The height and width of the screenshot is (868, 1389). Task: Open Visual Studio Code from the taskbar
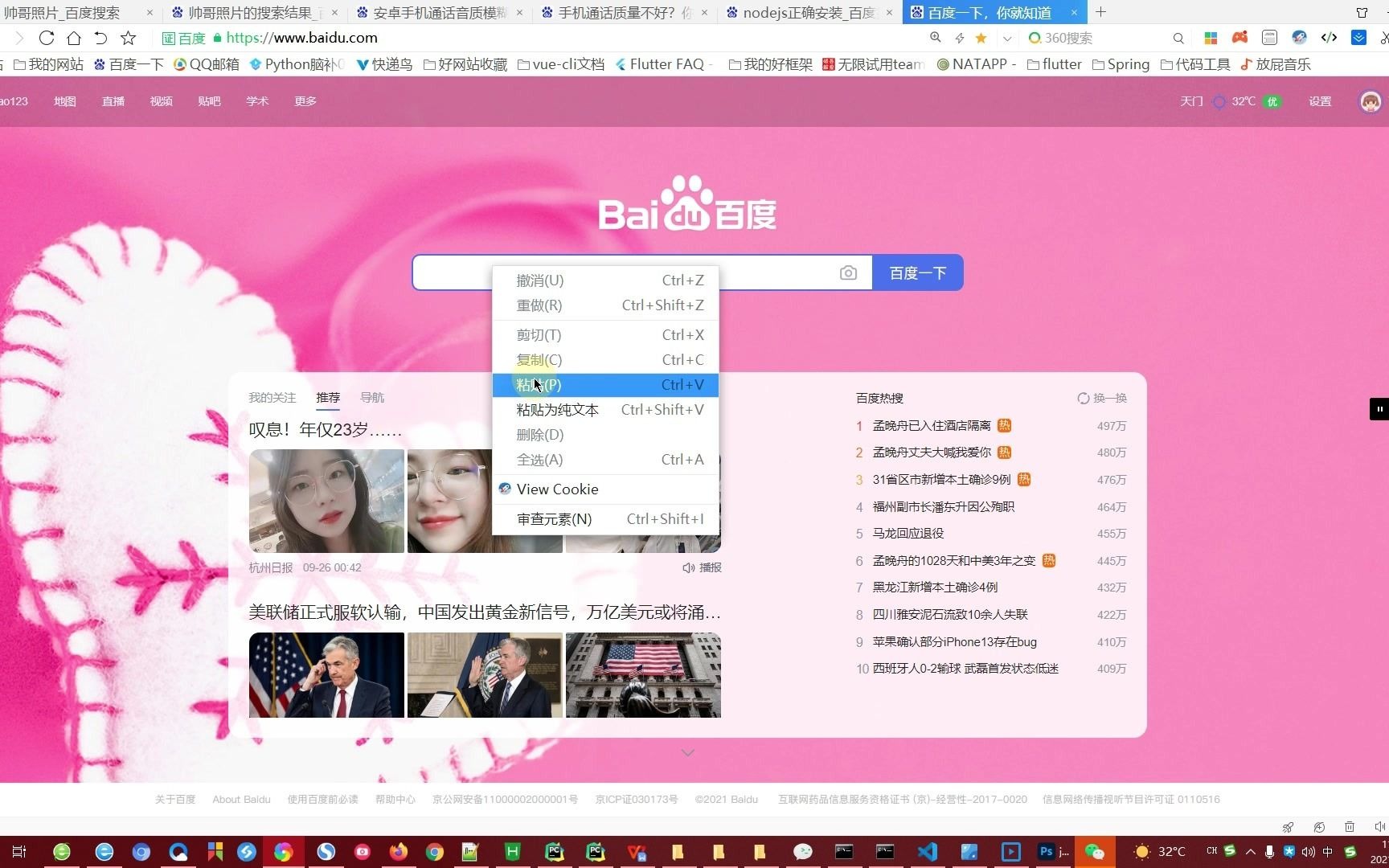coord(927,852)
